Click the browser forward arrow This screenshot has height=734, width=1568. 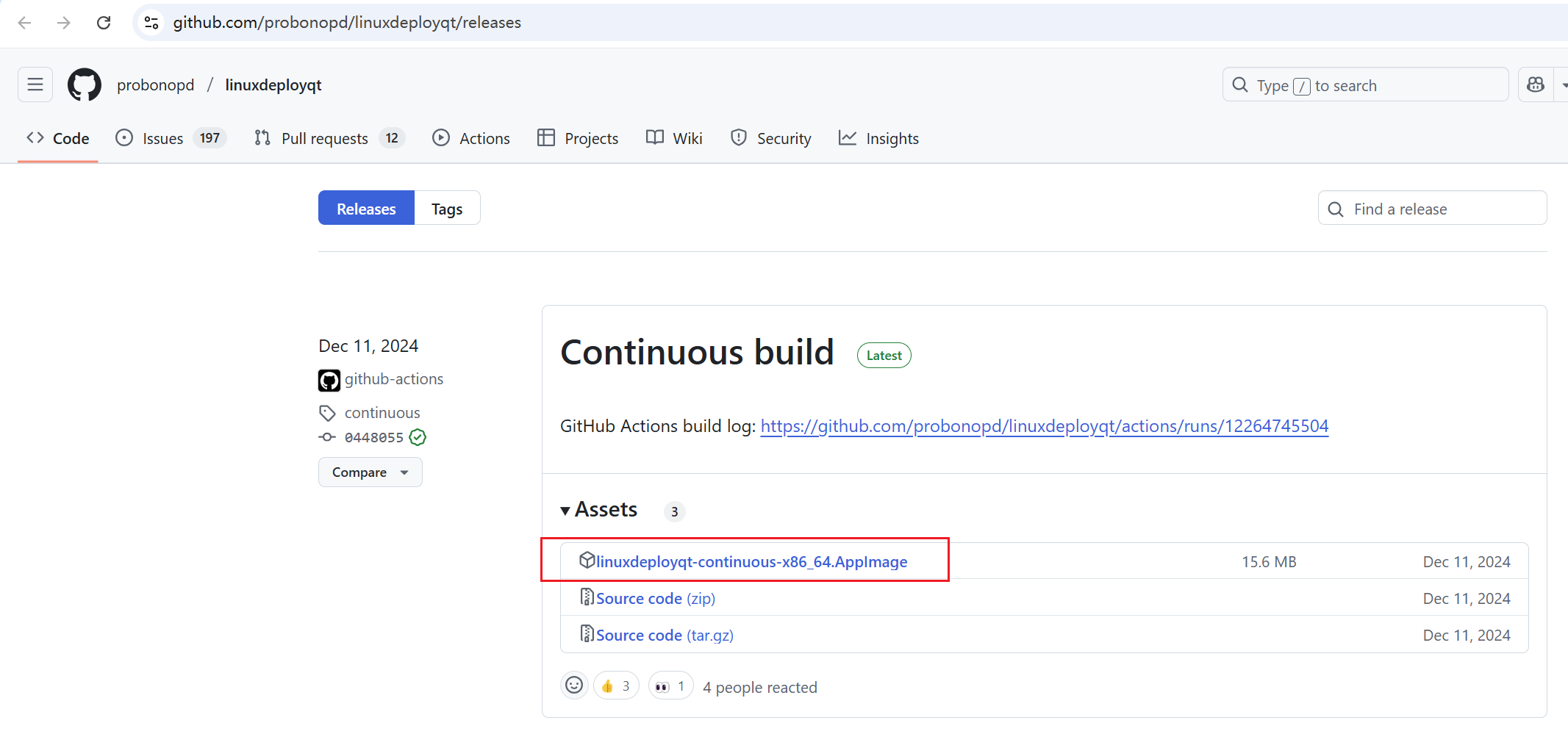pos(64,23)
